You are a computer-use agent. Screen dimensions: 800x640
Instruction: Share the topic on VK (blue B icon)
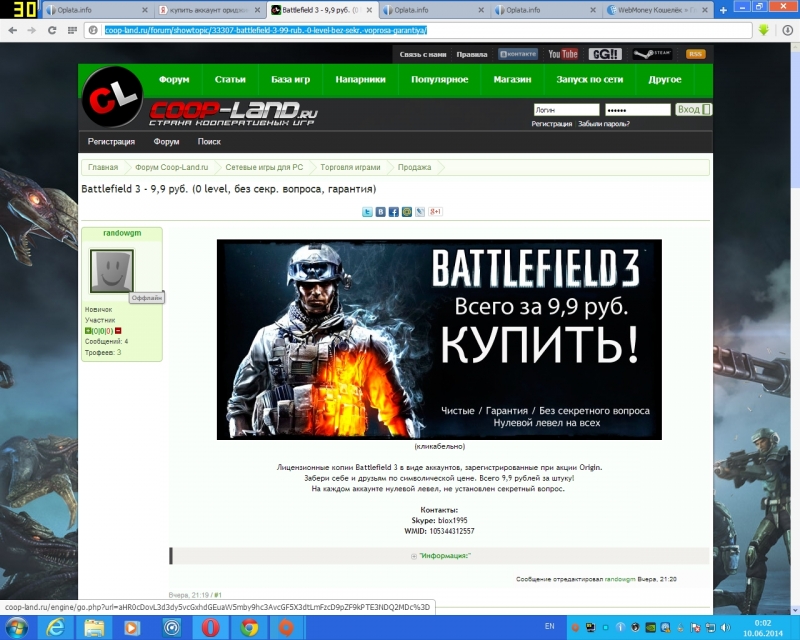point(381,212)
